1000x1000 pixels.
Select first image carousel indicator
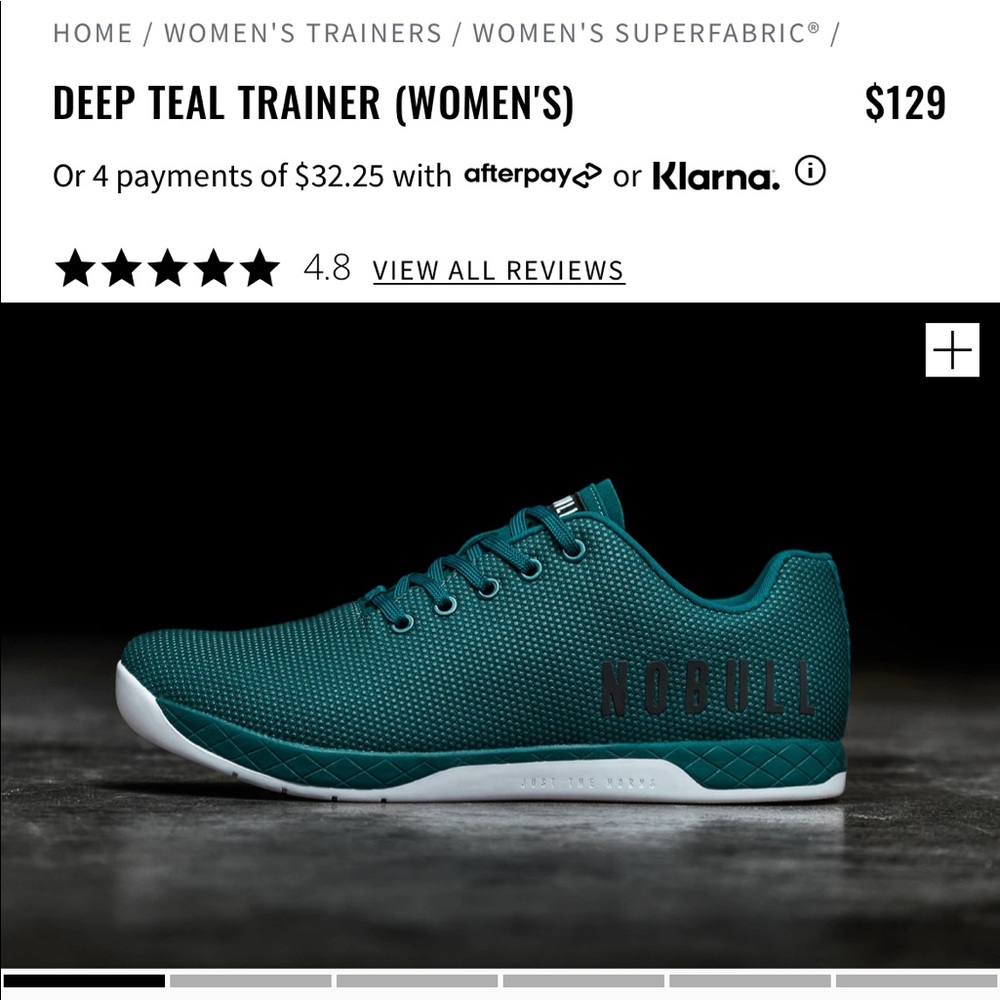click(84, 980)
